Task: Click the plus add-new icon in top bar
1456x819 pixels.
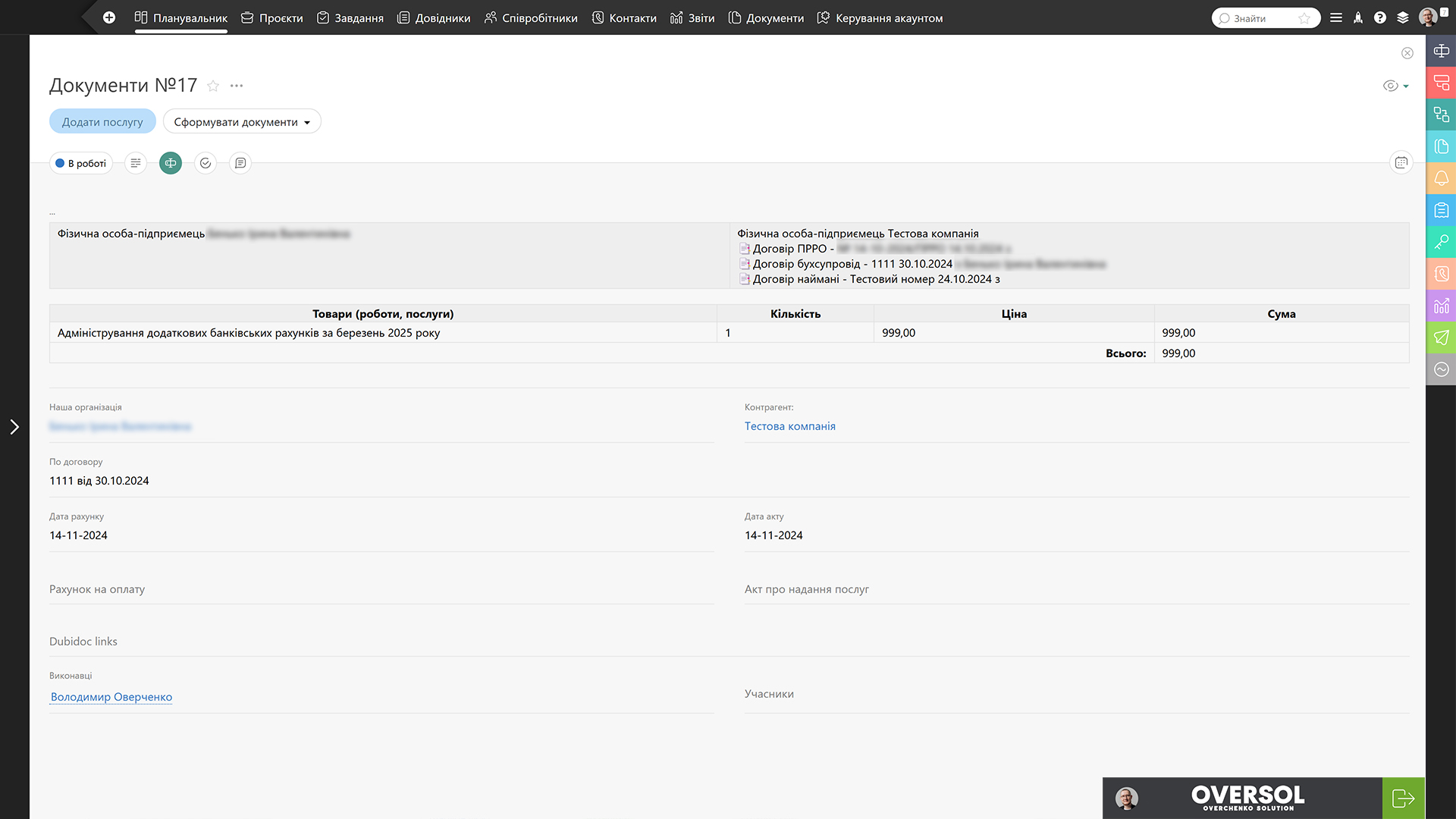Action: 109,17
